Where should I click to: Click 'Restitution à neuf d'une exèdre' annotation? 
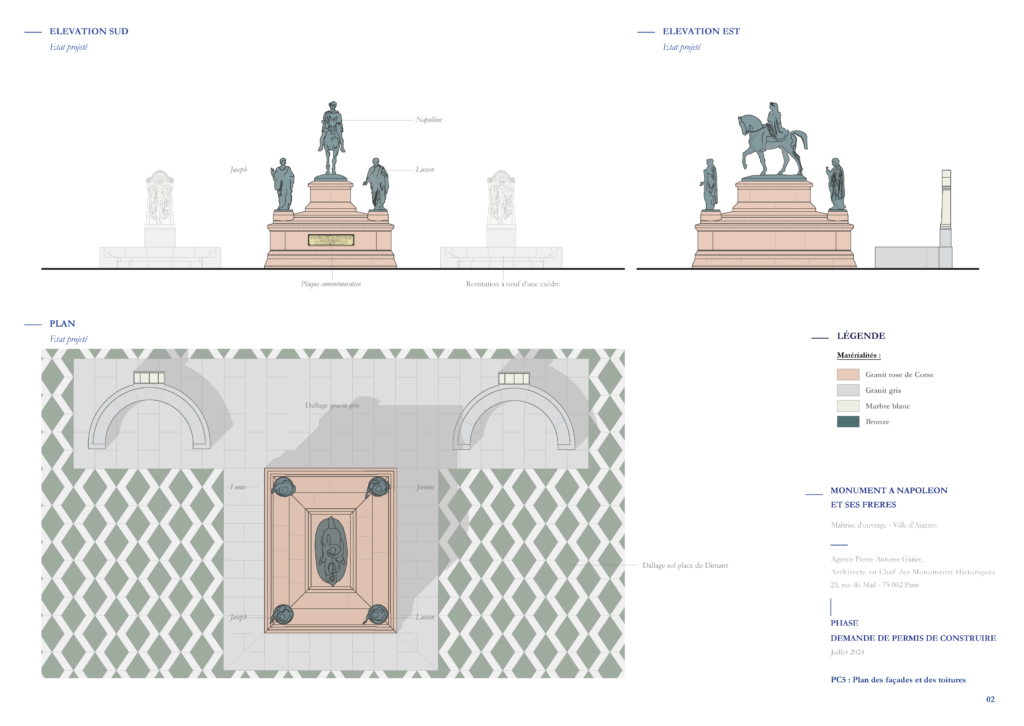coord(513,284)
